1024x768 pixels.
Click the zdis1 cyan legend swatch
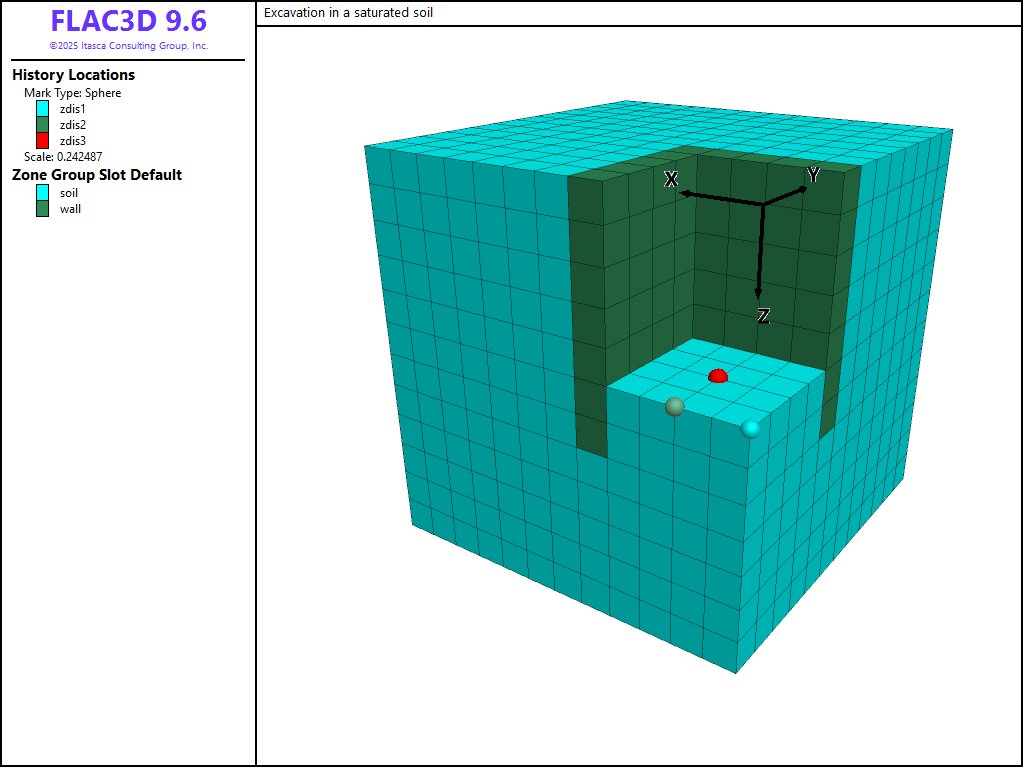coord(42,109)
